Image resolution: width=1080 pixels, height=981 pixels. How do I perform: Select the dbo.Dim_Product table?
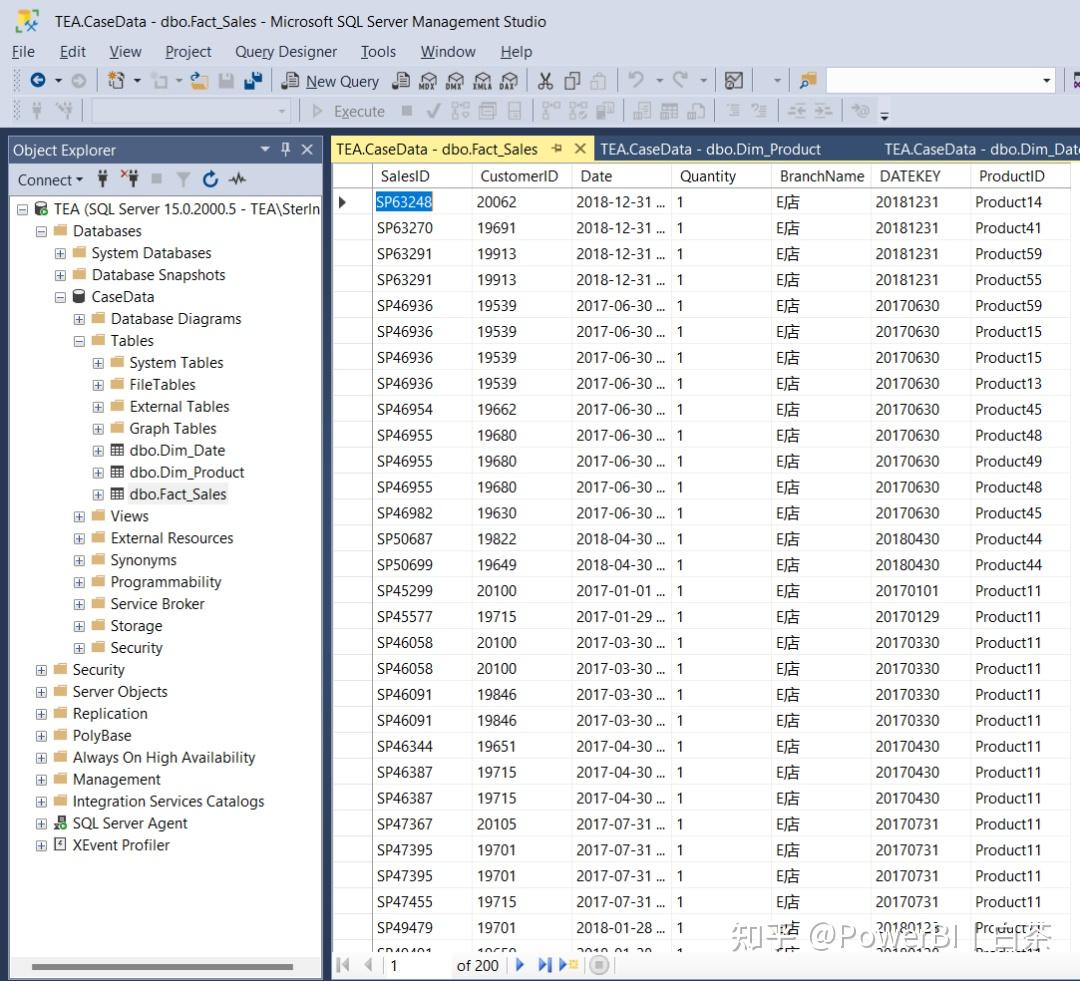[x=187, y=473]
